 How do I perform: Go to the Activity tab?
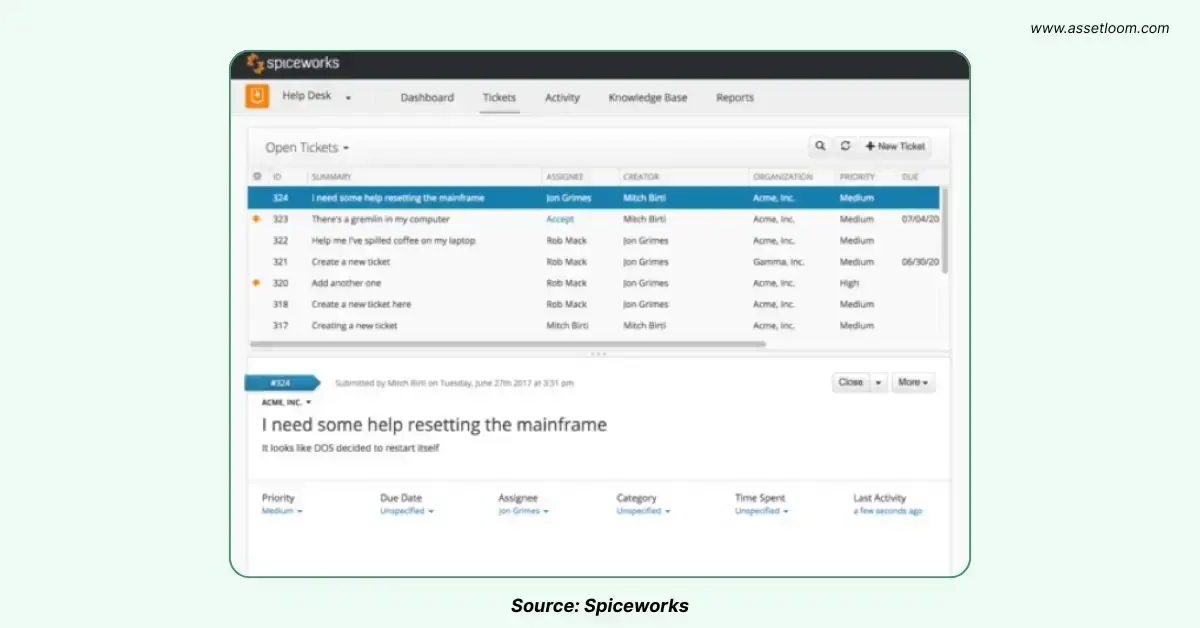click(562, 98)
